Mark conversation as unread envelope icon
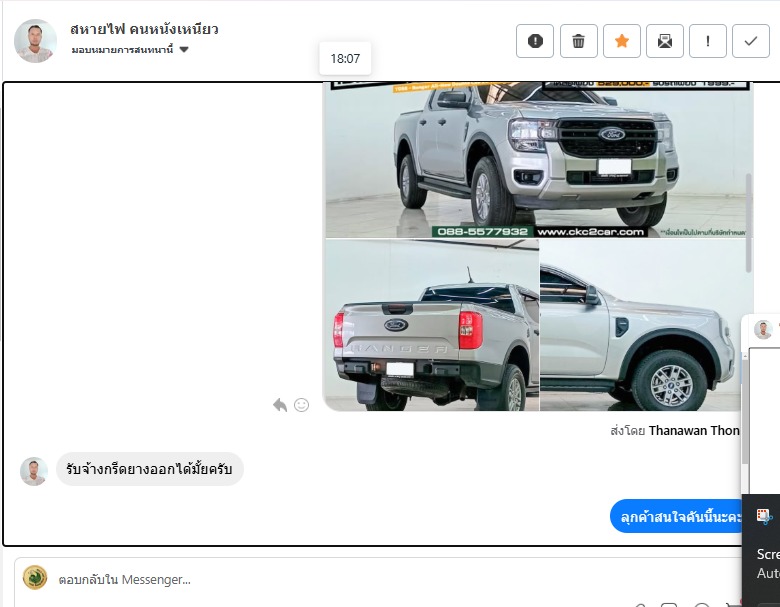Viewport: 780px width, 607px height. (x=665, y=41)
